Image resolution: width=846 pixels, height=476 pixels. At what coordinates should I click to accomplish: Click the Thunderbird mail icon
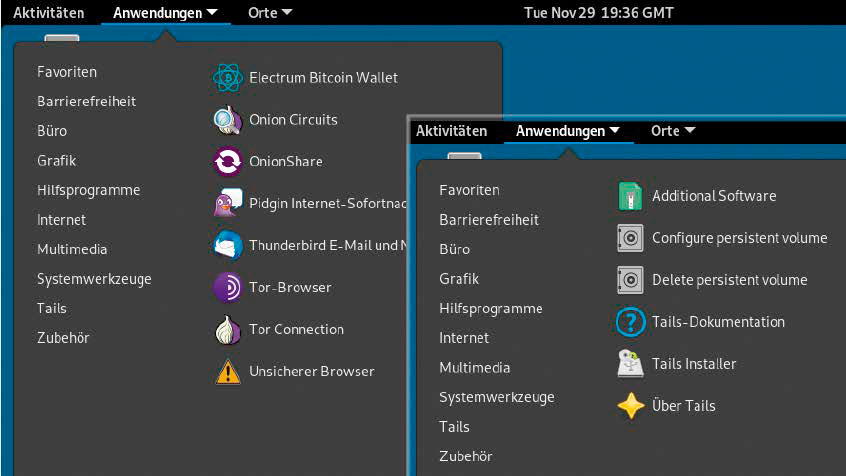pos(228,245)
